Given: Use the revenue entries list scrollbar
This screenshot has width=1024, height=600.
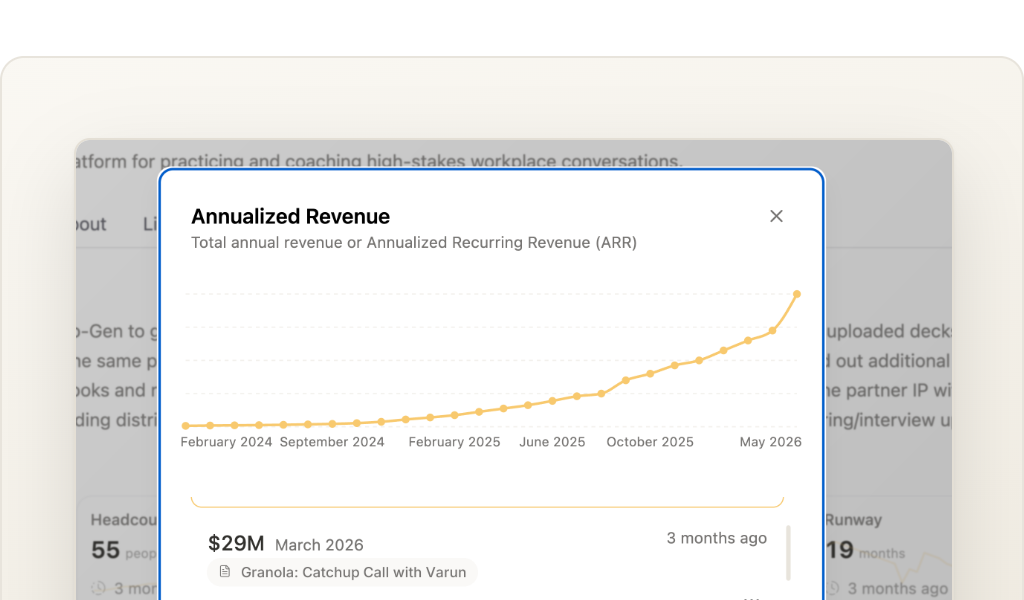Looking at the screenshot, I should coord(788,553).
